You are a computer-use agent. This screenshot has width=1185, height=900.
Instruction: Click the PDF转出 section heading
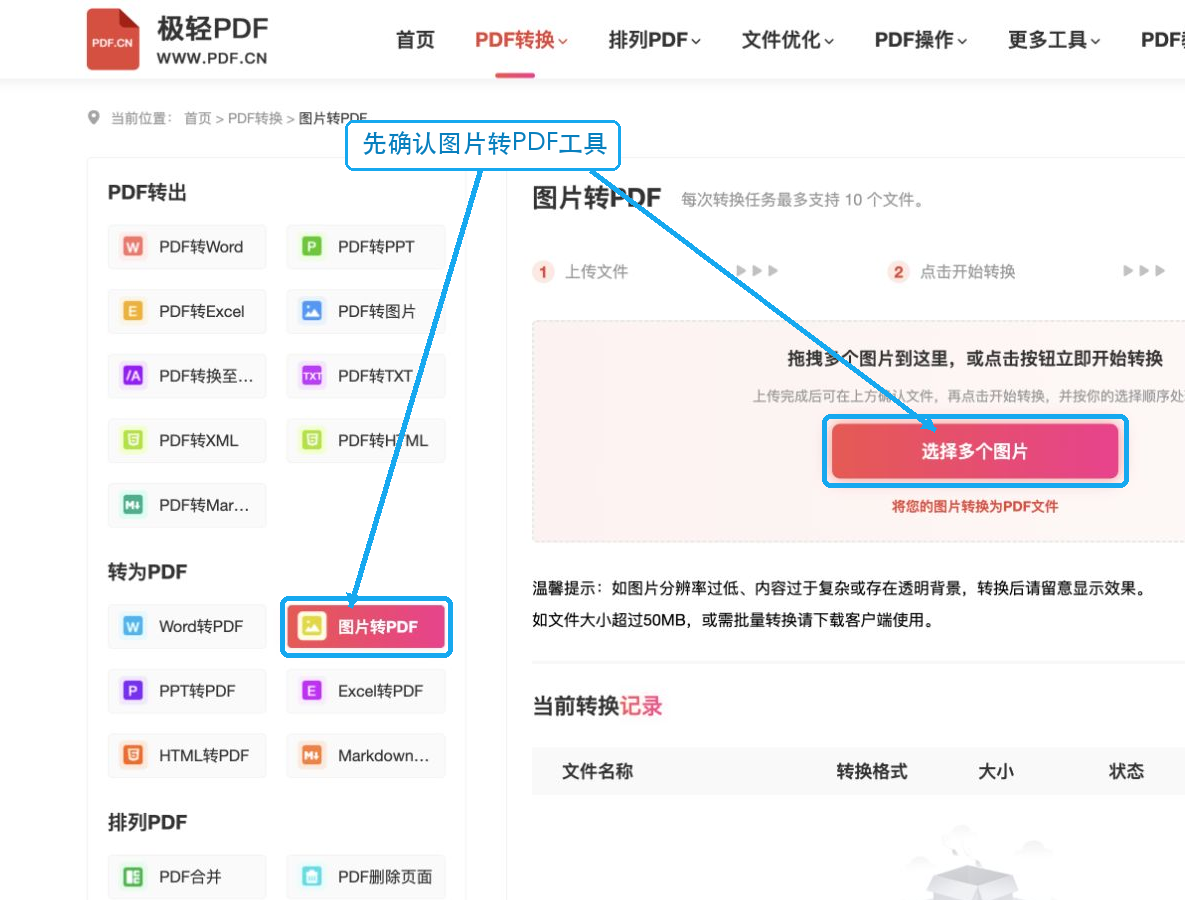[147, 192]
